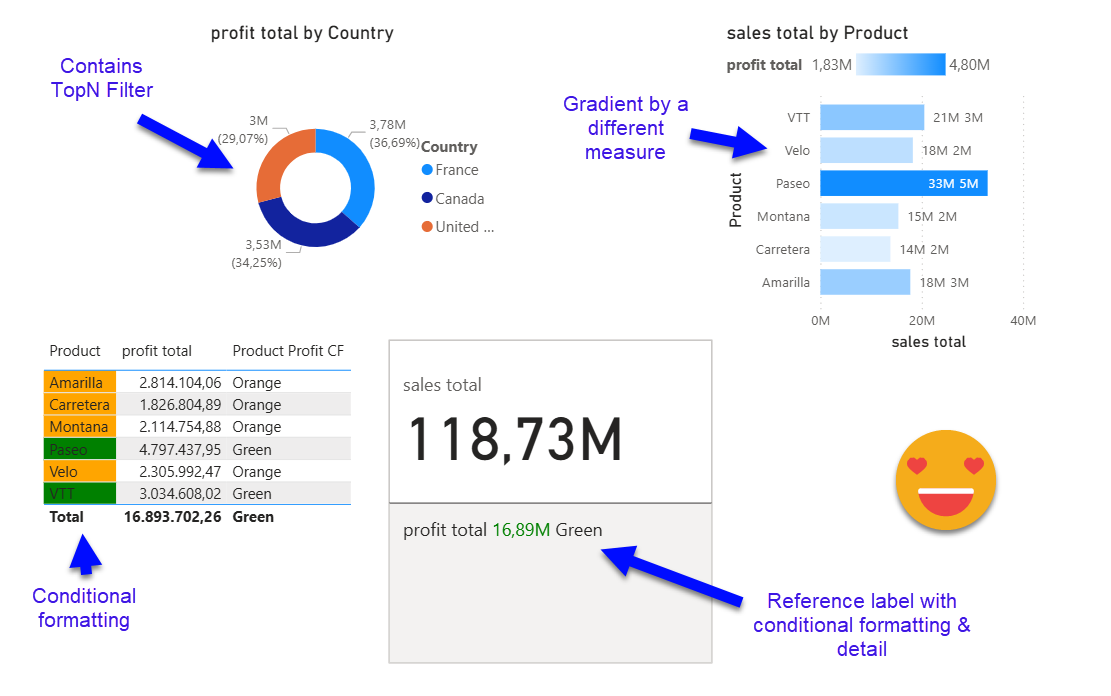Click the green 16,89M reference label value
1111x696 pixels.
click(521, 530)
